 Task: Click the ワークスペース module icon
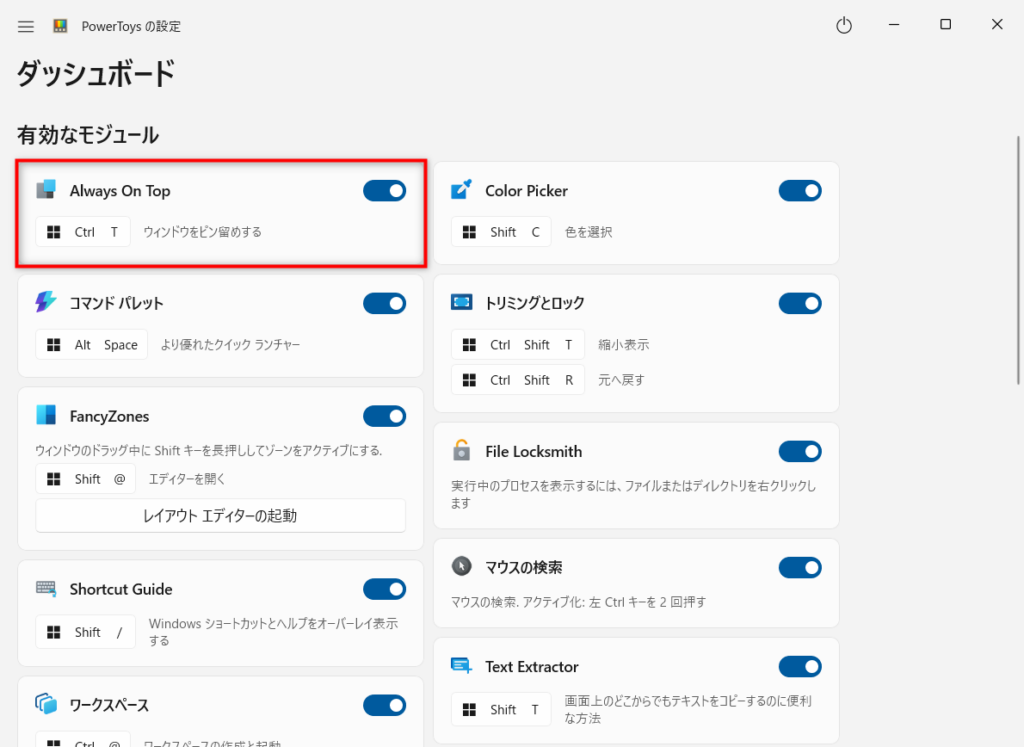[46, 704]
